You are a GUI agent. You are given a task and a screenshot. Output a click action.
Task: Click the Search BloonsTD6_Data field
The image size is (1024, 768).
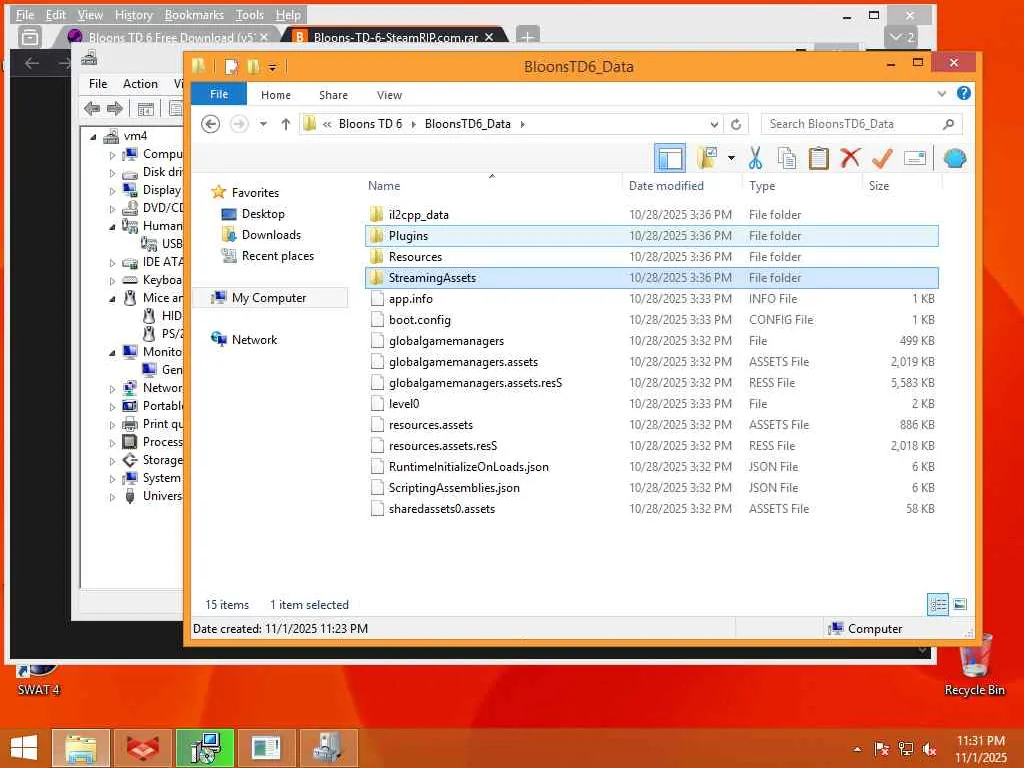tap(861, 124)
